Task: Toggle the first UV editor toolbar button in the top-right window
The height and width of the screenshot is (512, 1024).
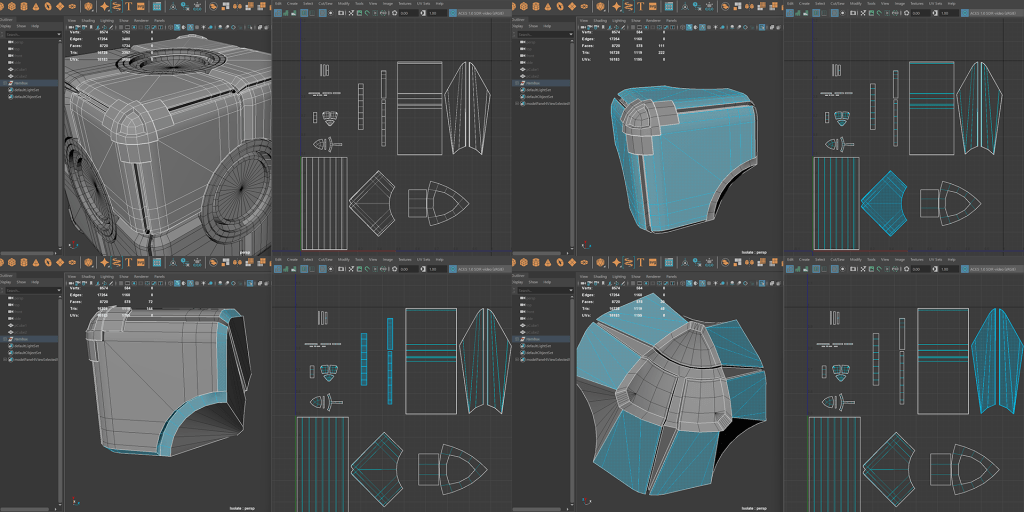Action: [x=789, y=15]
